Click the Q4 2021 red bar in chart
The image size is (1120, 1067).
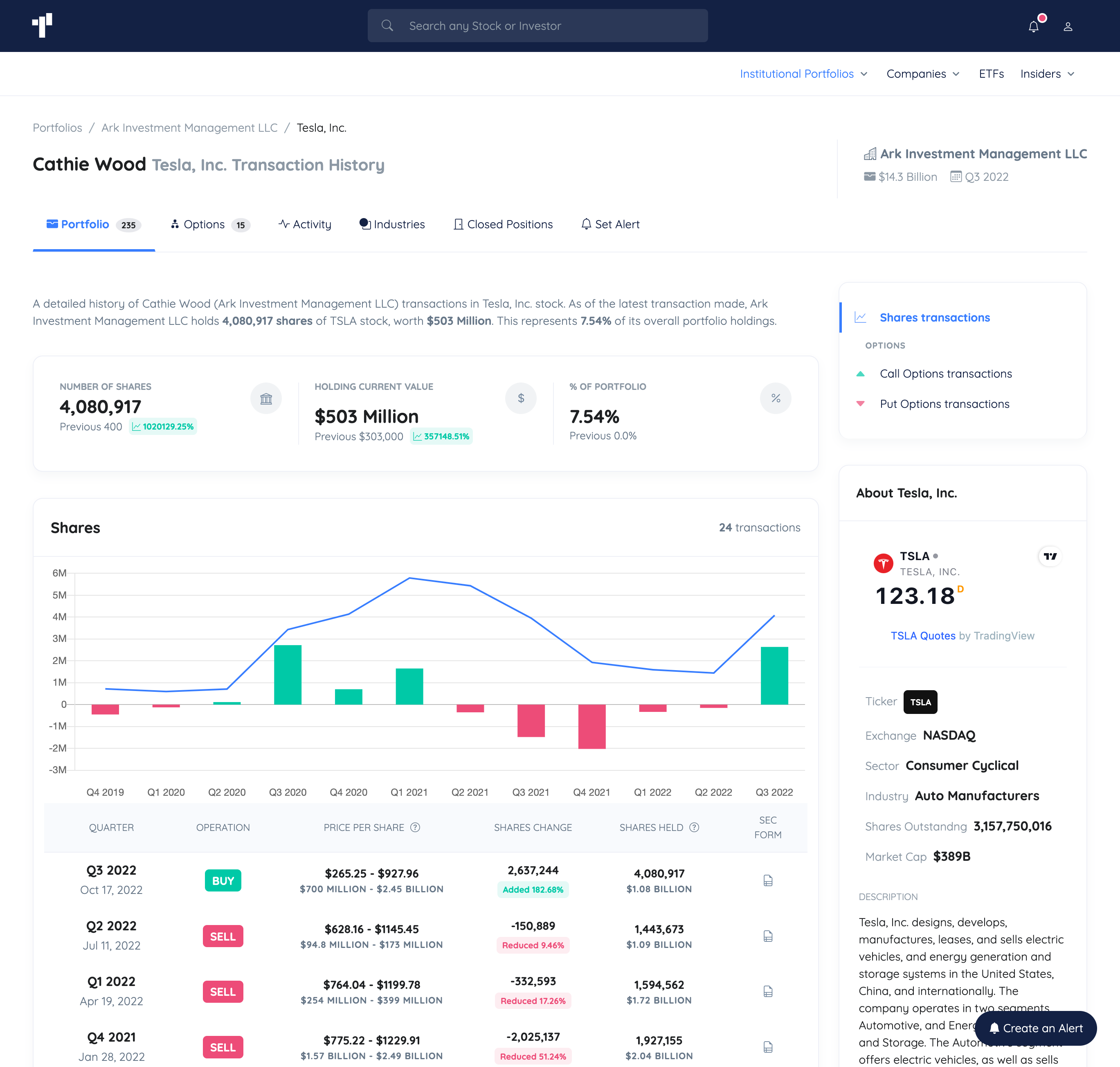tap(592, 727)
